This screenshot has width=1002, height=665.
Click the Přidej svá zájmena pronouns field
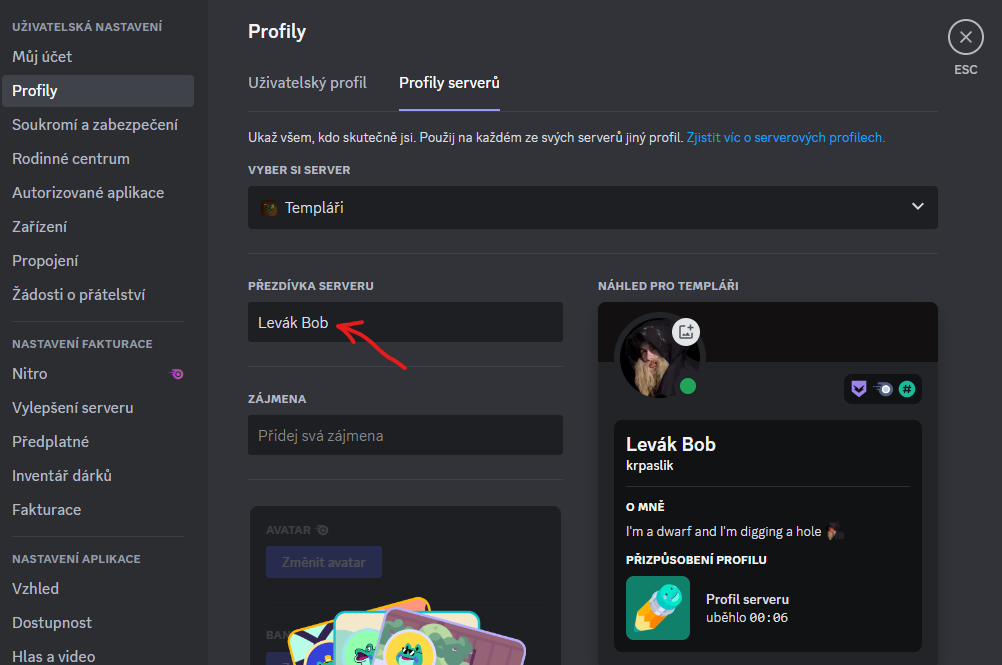(405, 435)
